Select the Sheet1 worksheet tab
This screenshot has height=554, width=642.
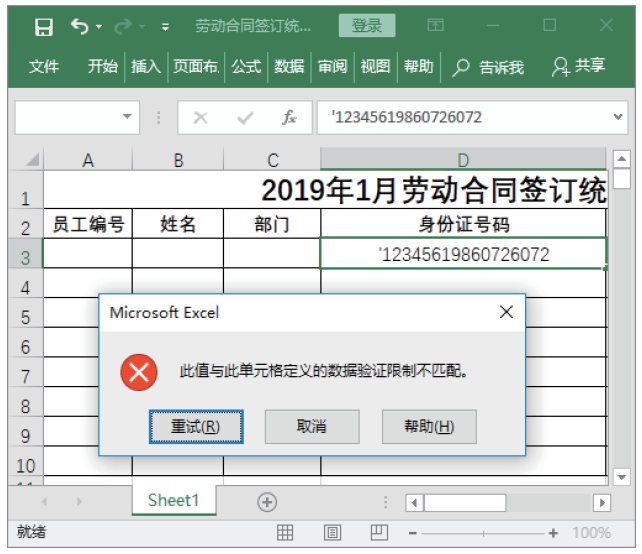click(174, 500)
